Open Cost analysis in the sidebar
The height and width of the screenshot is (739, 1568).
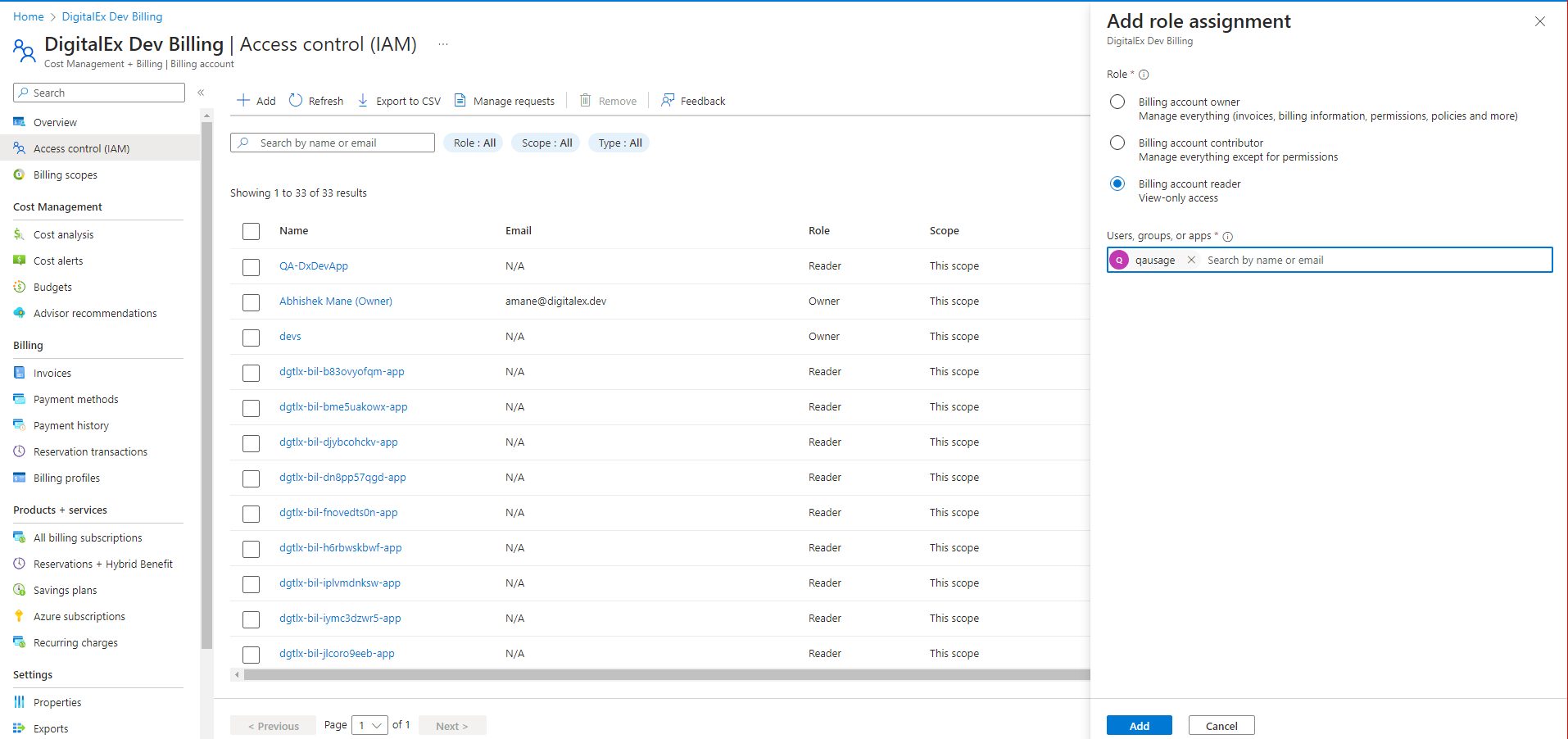(x=63, y=234)
